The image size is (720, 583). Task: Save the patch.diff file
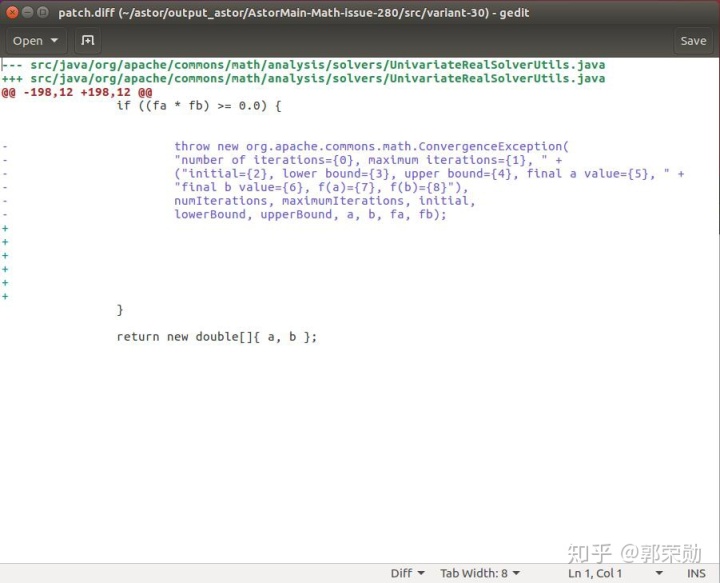pyautogui.click(x=693, y=41)
